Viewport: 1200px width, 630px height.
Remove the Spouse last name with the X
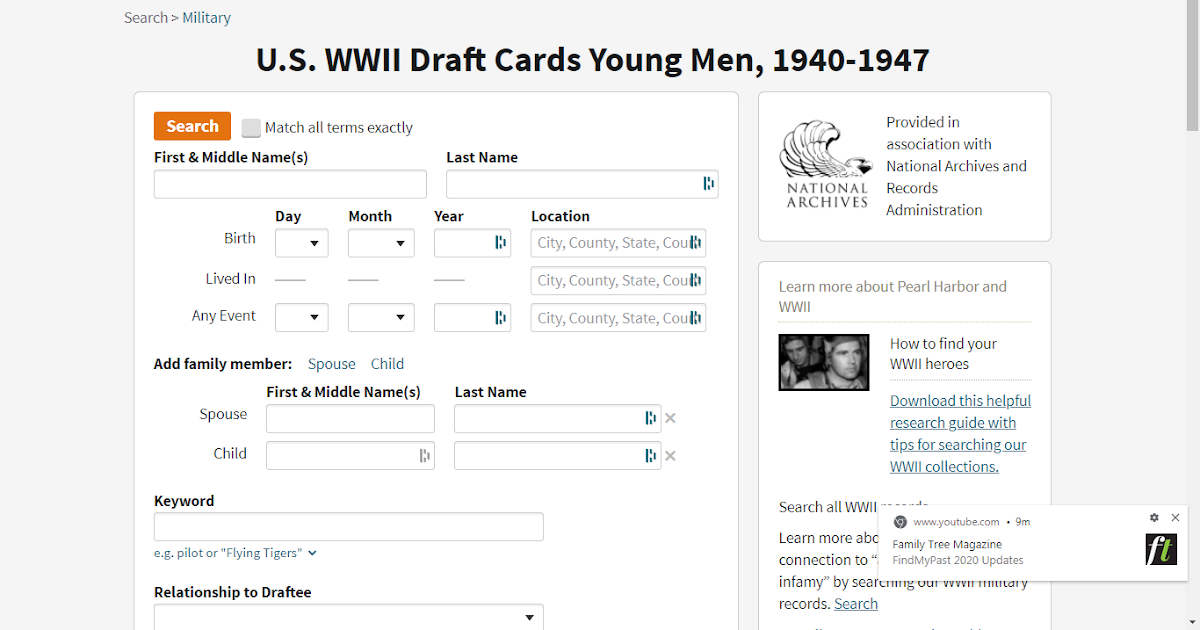(x=670, y=418)
